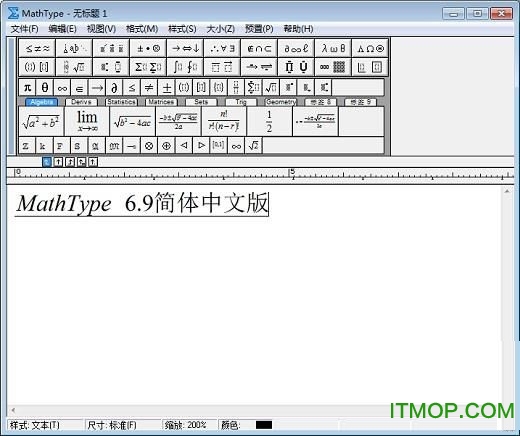Switch to the Statistics tab
The image size is (520, 436).
tap(121, 102)
